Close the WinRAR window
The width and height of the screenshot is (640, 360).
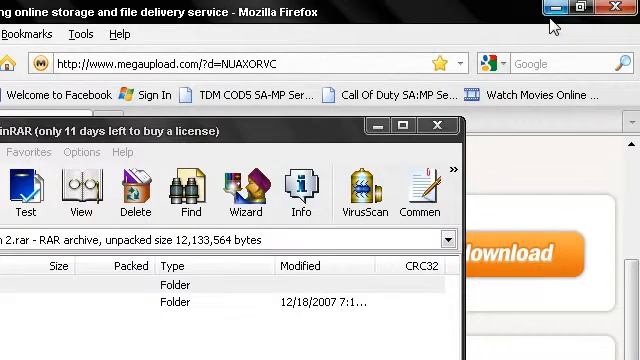tap(438, 125)
